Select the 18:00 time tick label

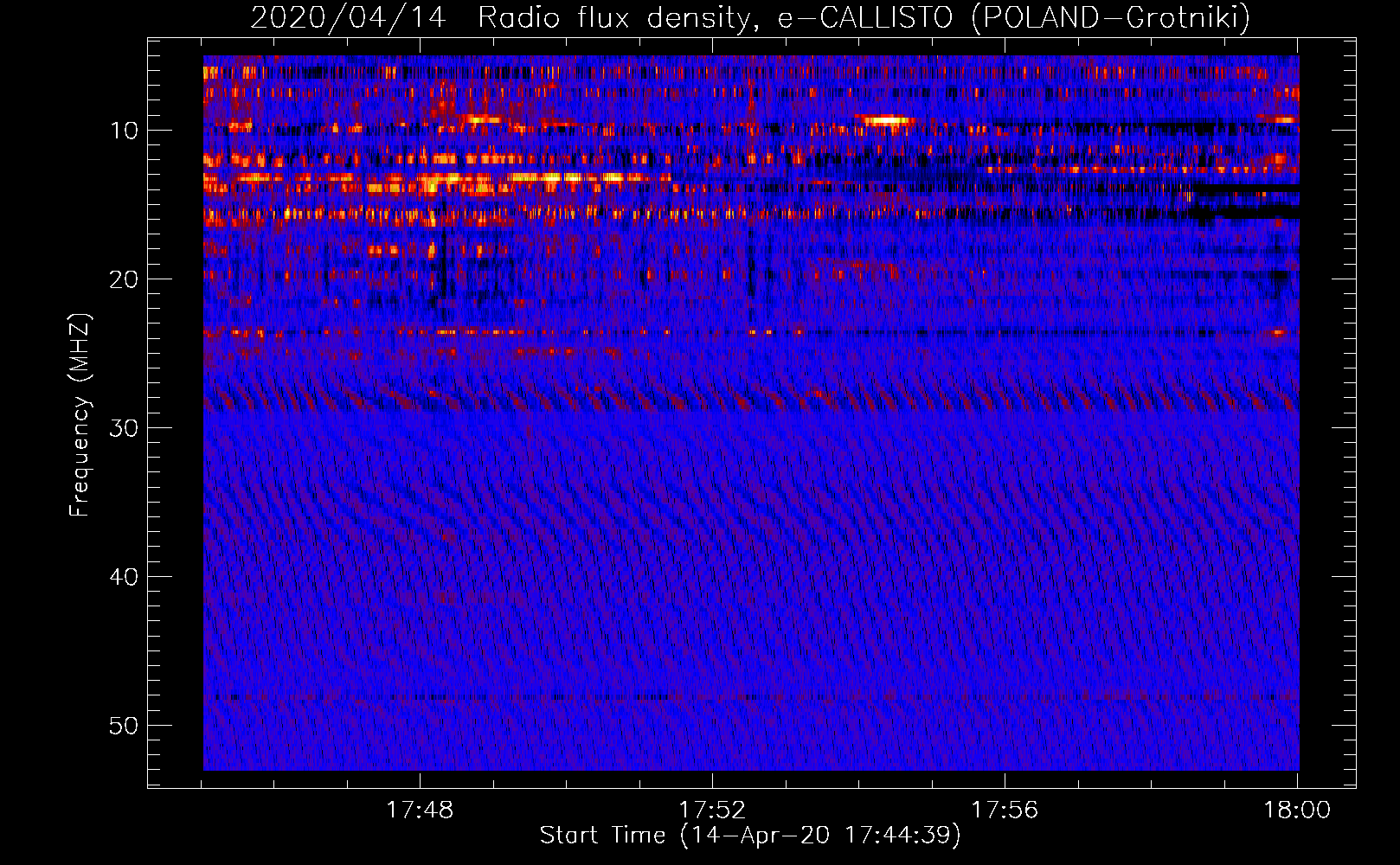[x=1297, y=811]
